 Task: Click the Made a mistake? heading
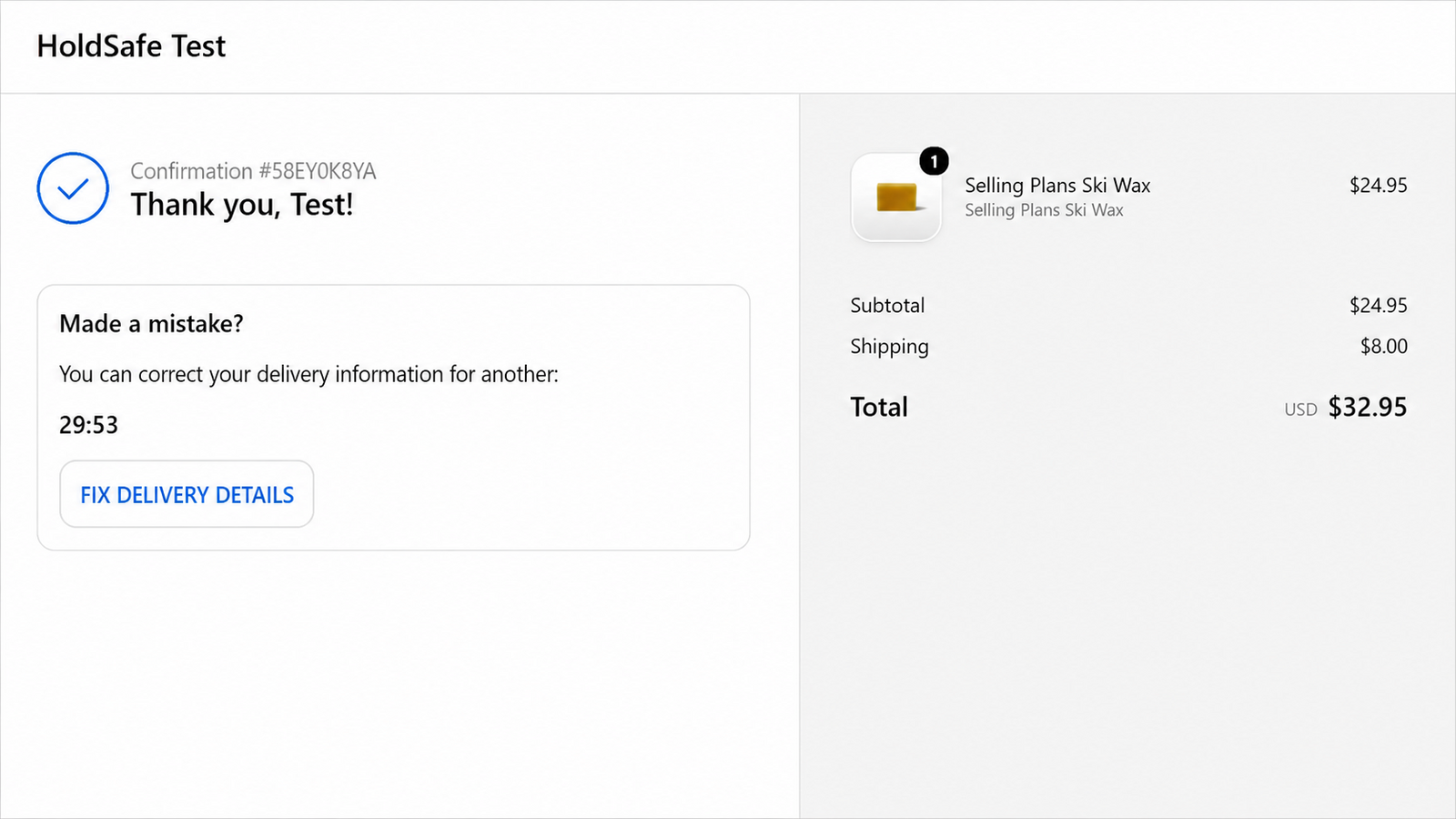point(151,324)
